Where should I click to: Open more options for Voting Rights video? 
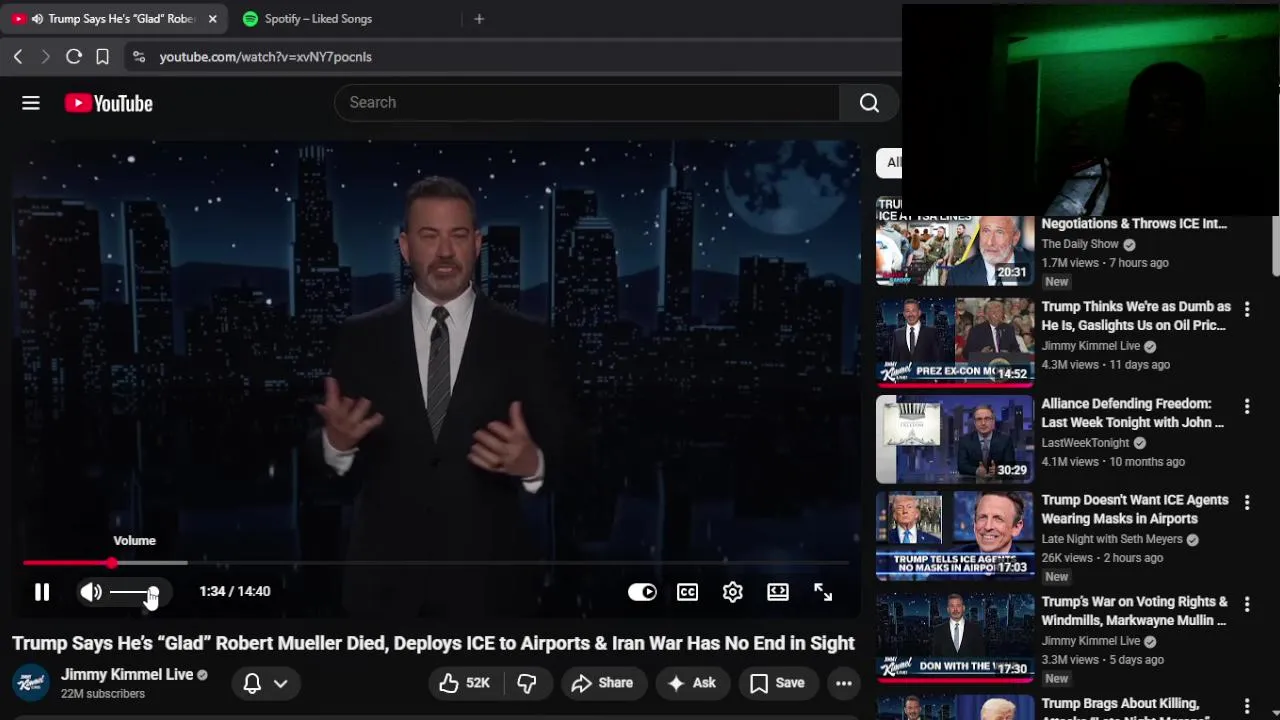coord(1247,604)
